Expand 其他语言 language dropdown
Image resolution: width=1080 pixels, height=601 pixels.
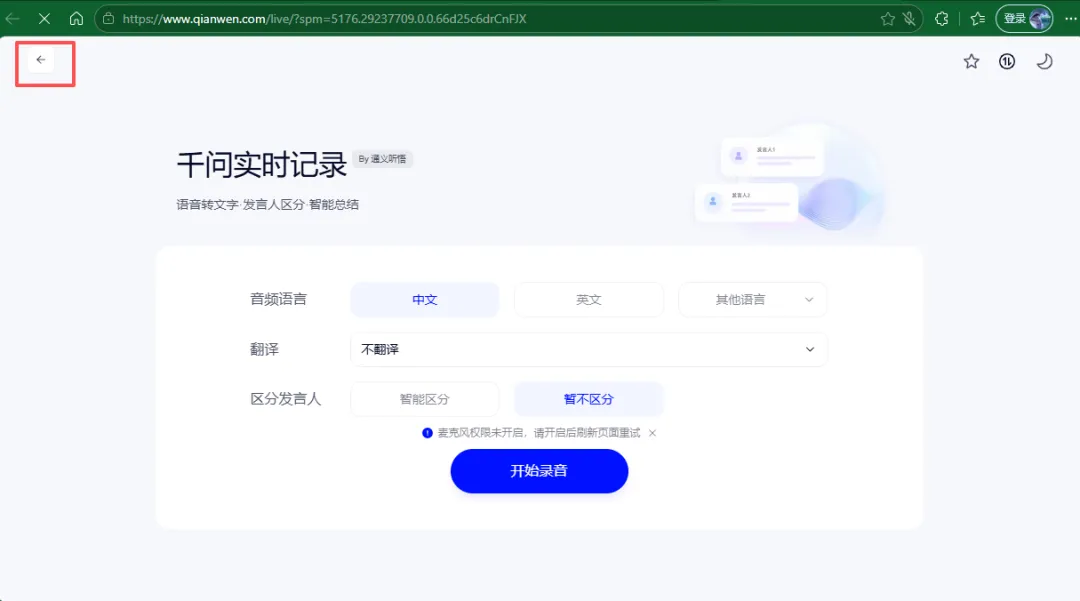pyautogui.click(x=752, y=299)
